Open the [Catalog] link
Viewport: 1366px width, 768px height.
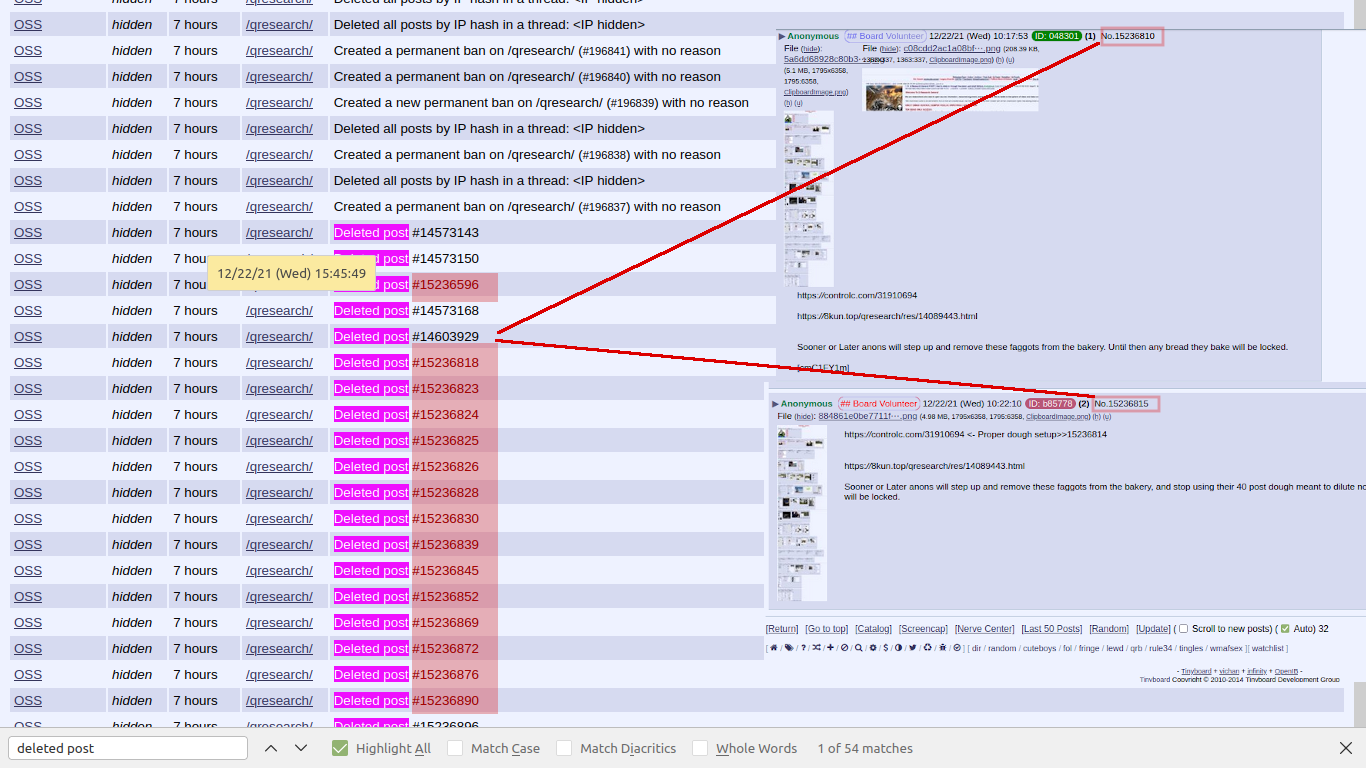(x=873, y=629)
